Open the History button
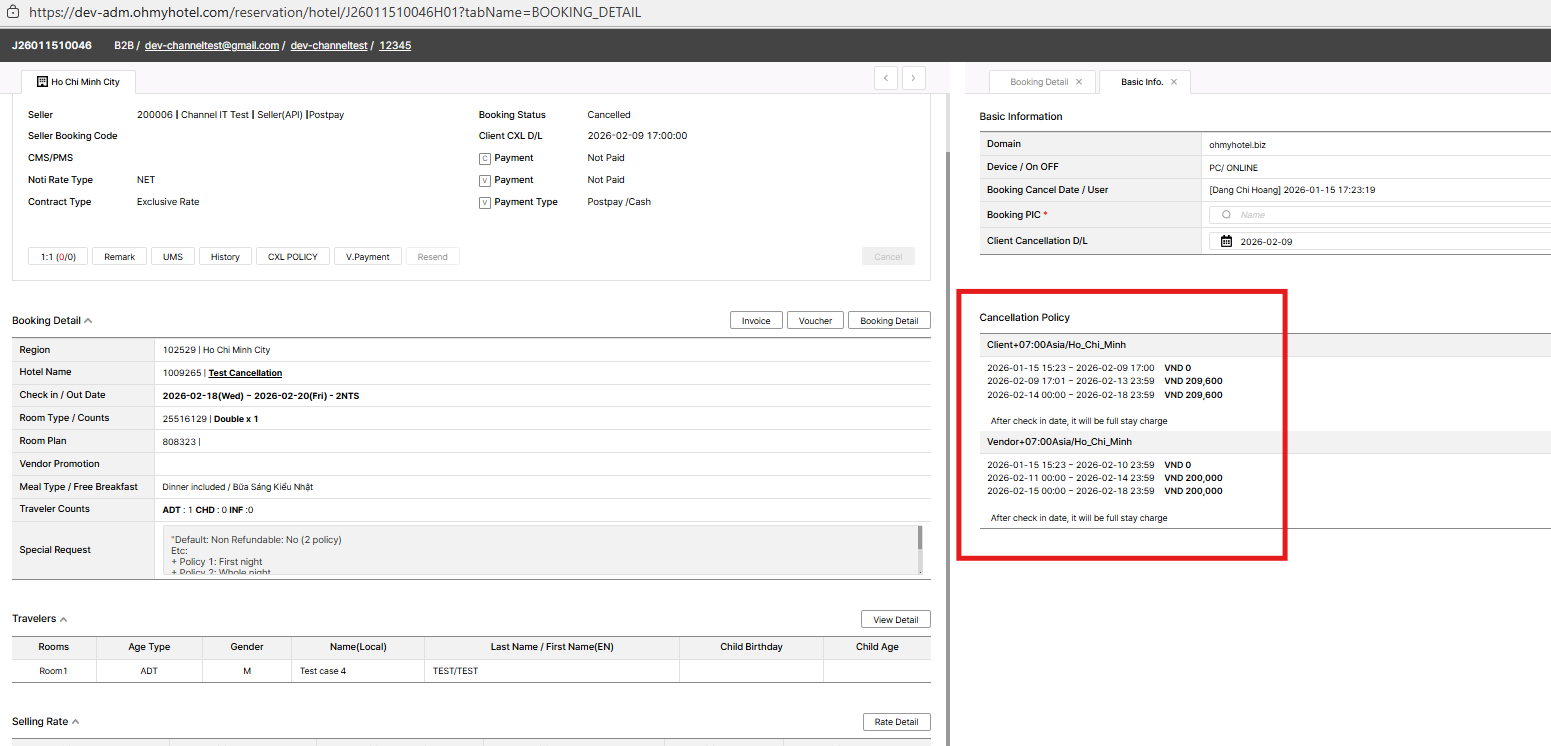The width and height of the screenshot is (1551, 746). point(225,257)
